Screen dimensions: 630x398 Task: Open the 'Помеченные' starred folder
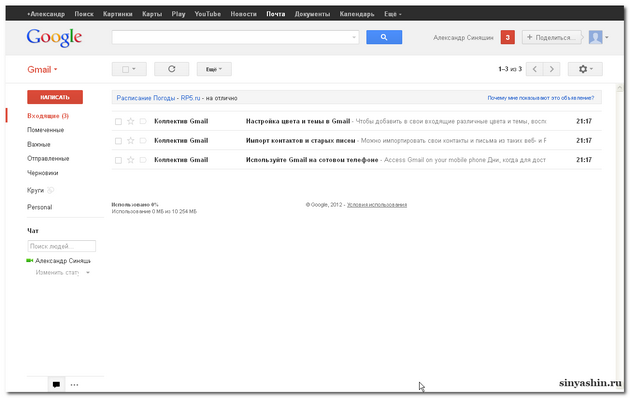(x=45, y=130)
